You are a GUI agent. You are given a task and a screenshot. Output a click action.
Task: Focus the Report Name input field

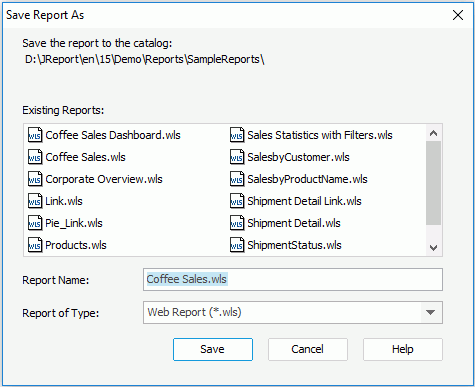[x=293, y=279]
